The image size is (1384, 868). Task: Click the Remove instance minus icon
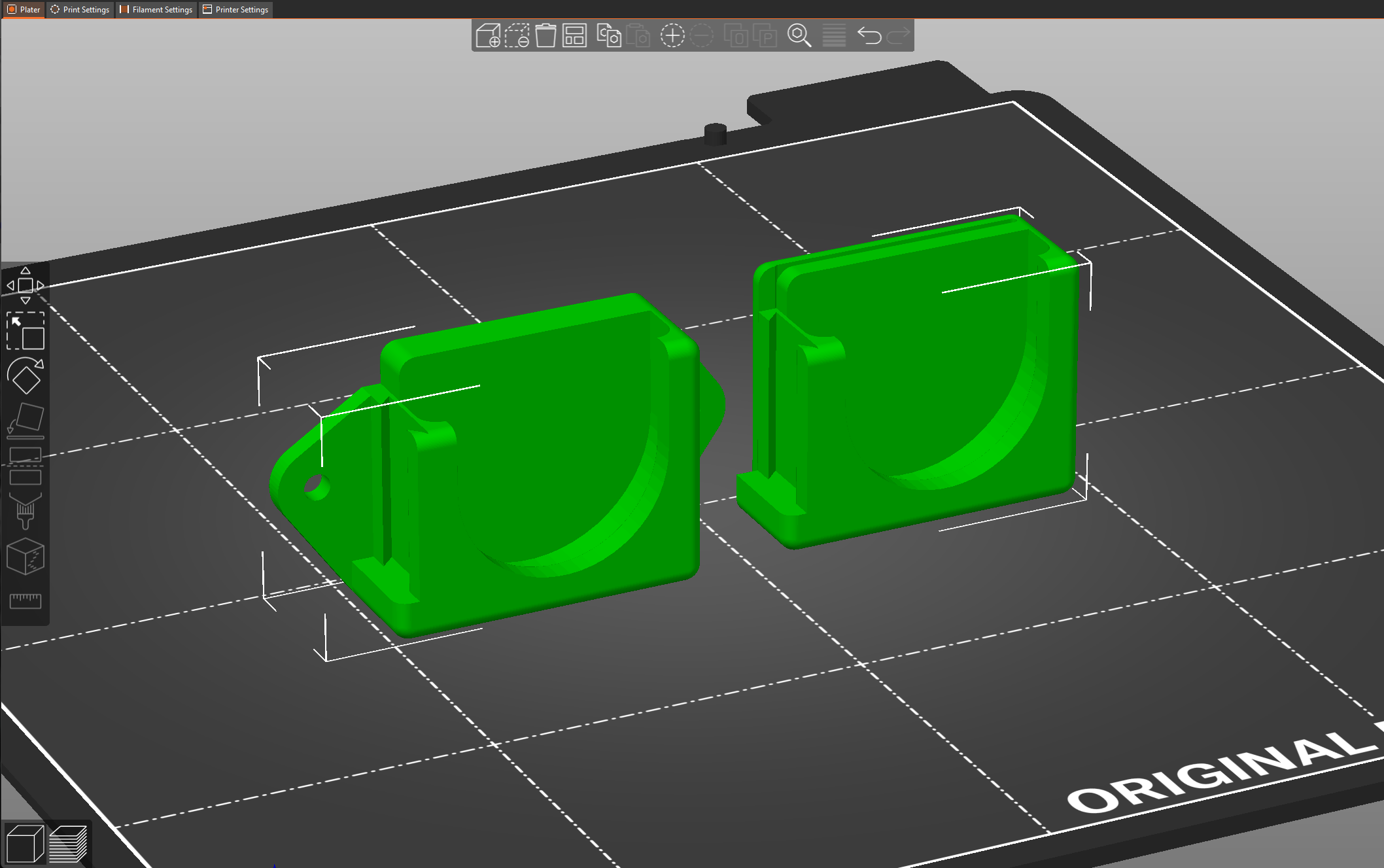(x=702, y=35)
